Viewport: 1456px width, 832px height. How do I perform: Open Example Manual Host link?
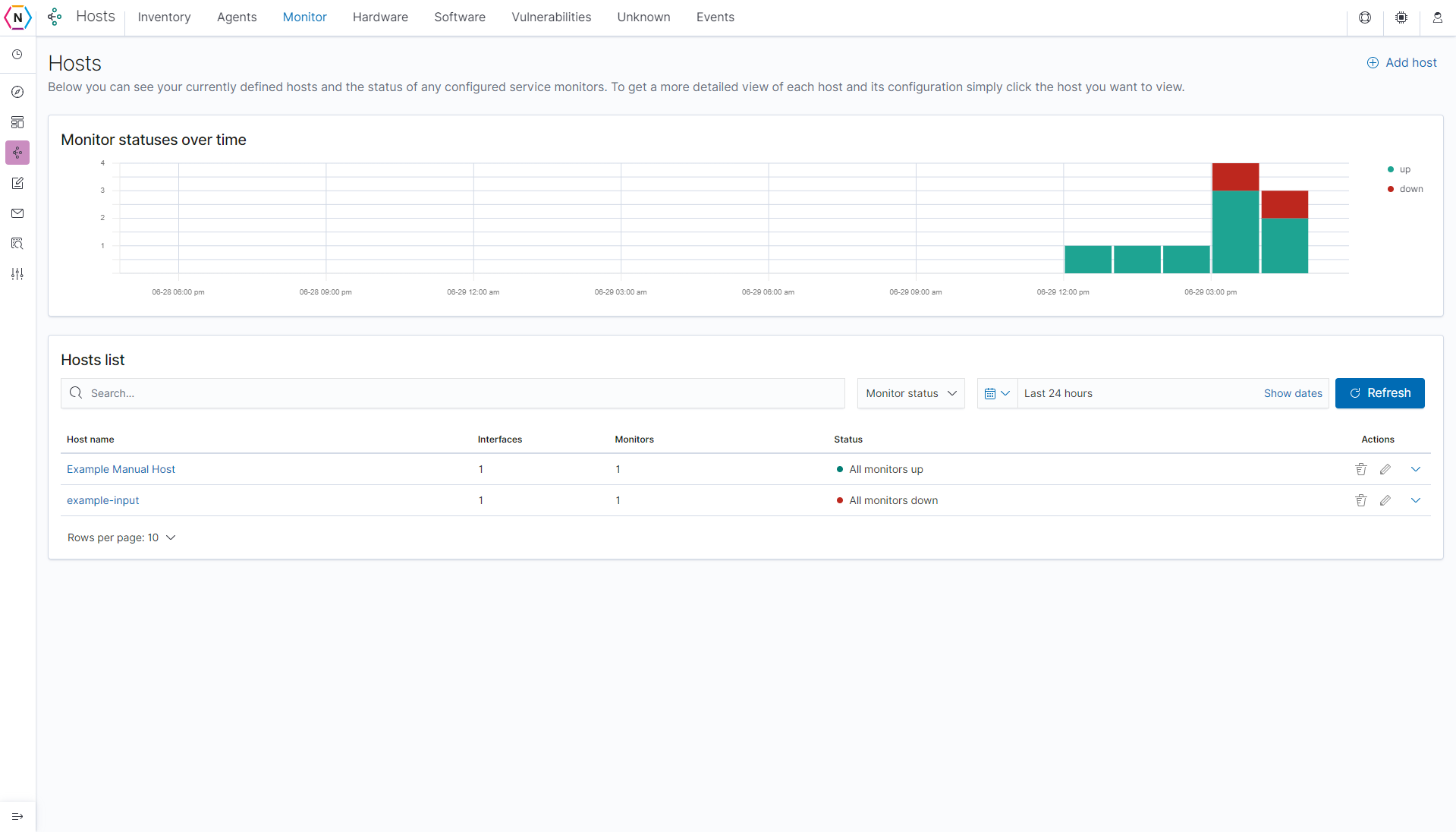coord(121,469)
